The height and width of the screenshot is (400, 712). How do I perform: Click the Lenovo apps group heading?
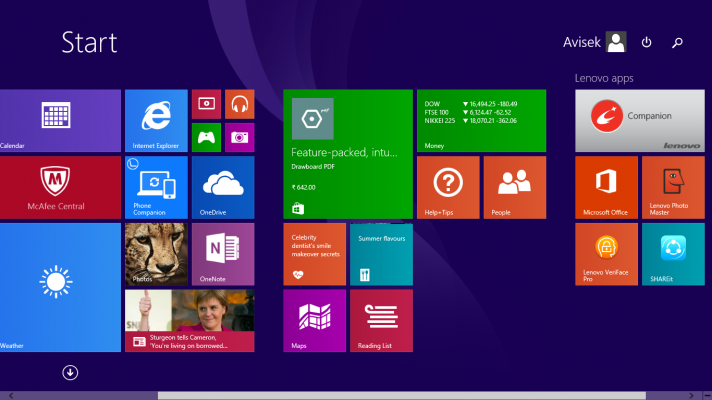pos(604,78)
